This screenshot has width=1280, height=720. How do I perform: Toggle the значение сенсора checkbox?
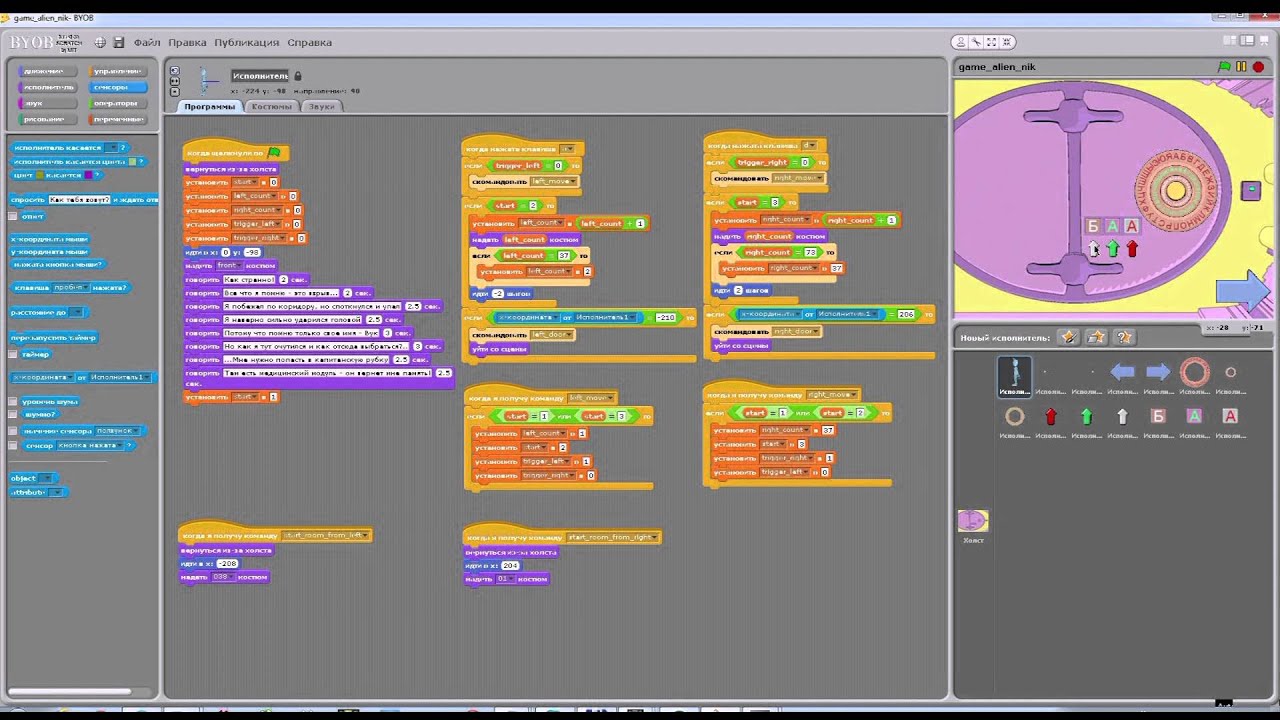pyautogui.click(x=13, y=431)
